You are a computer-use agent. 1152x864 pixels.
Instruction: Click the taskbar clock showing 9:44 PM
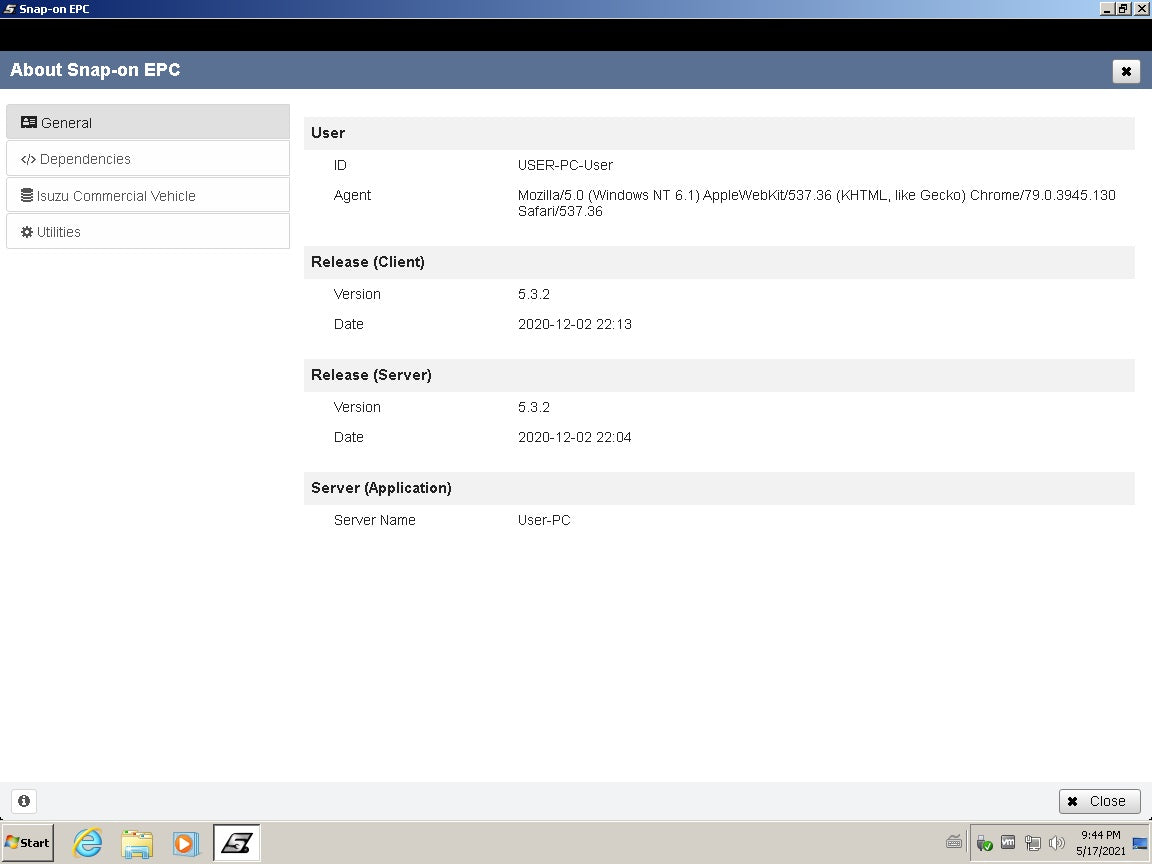1100,843
